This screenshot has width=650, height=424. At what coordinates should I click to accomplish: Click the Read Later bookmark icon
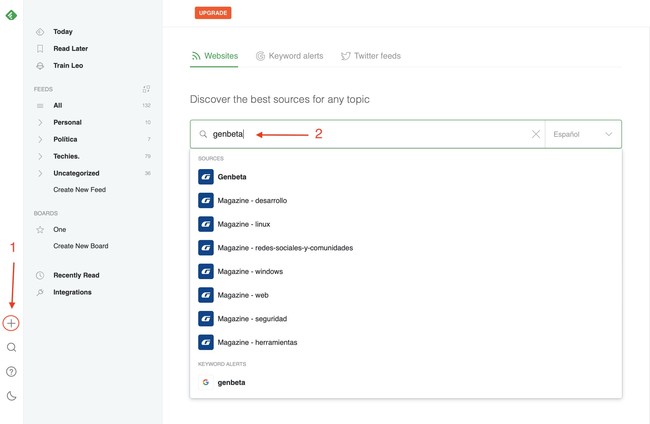40,49
